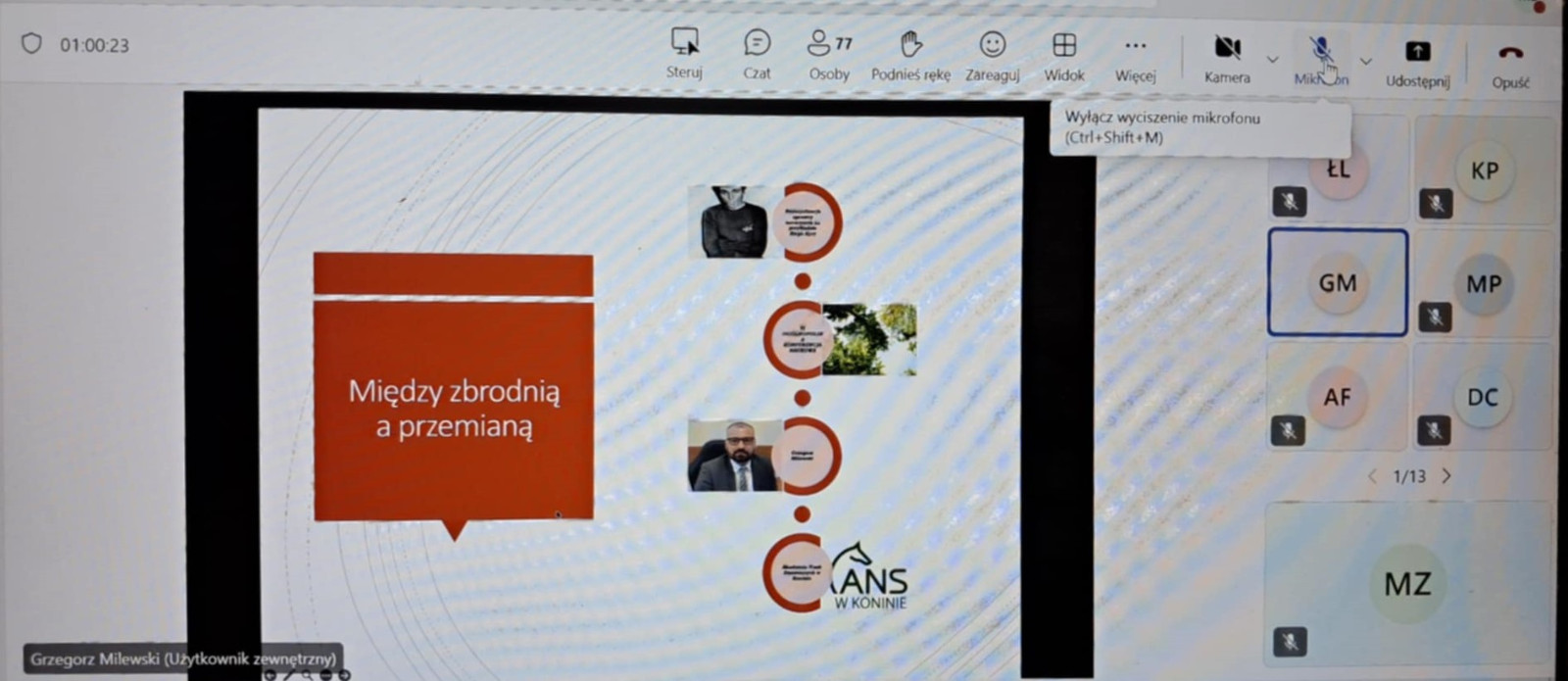Select the MZ participant tile
The width and height of the screenshot is (1568, 681).
[x=1407, y=584]
